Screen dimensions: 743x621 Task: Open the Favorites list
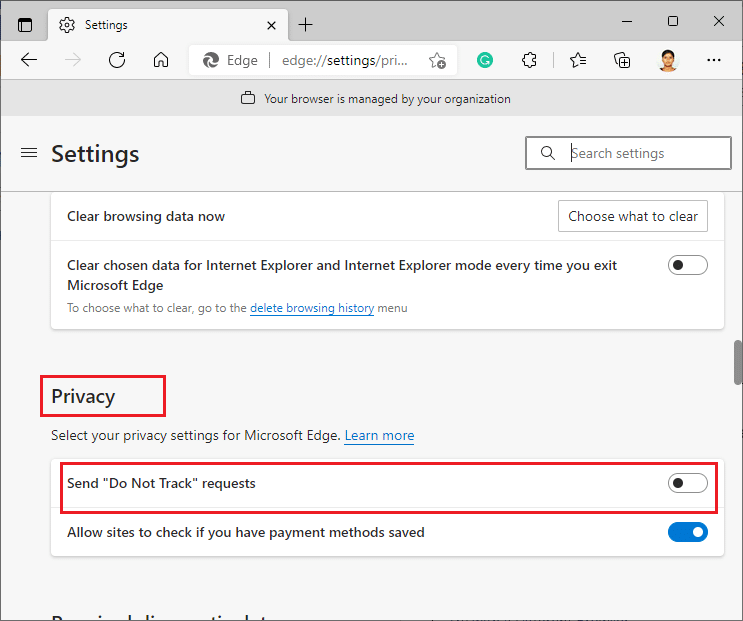click(x=578, y=60)
